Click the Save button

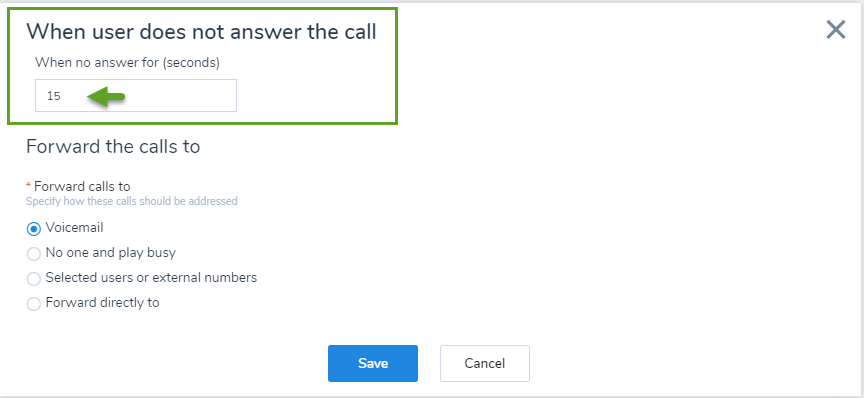373,363
